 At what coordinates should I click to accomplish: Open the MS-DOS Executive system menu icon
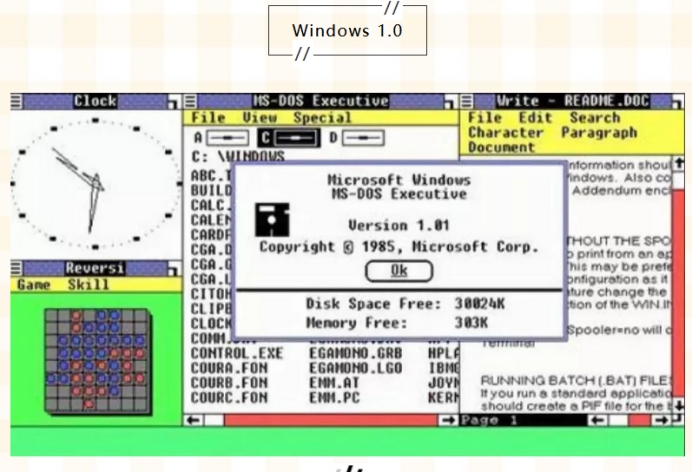click(190, 101)
